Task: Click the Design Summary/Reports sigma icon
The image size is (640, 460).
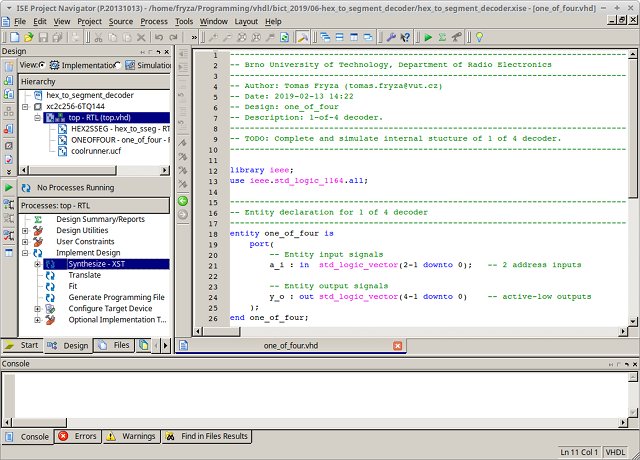Action: pos(38,219)
